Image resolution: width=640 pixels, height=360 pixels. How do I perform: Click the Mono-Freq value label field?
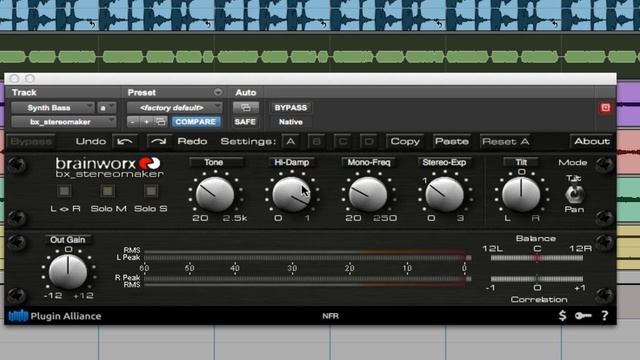click(x=369, y=162)
